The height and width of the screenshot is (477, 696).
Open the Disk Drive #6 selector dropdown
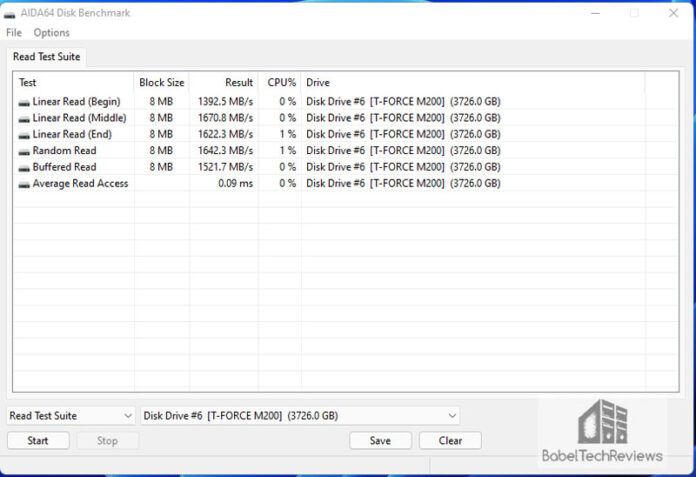(300, 416)
